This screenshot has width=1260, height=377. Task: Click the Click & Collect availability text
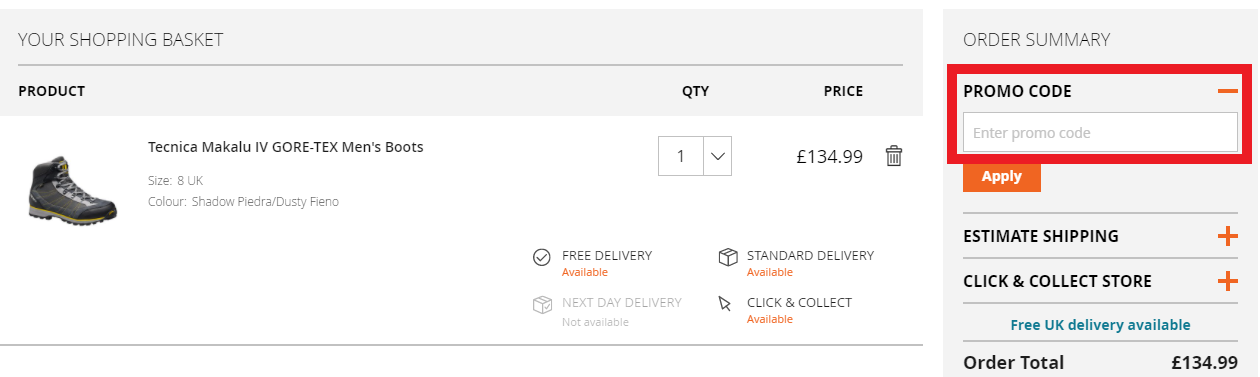pos(770,320)
